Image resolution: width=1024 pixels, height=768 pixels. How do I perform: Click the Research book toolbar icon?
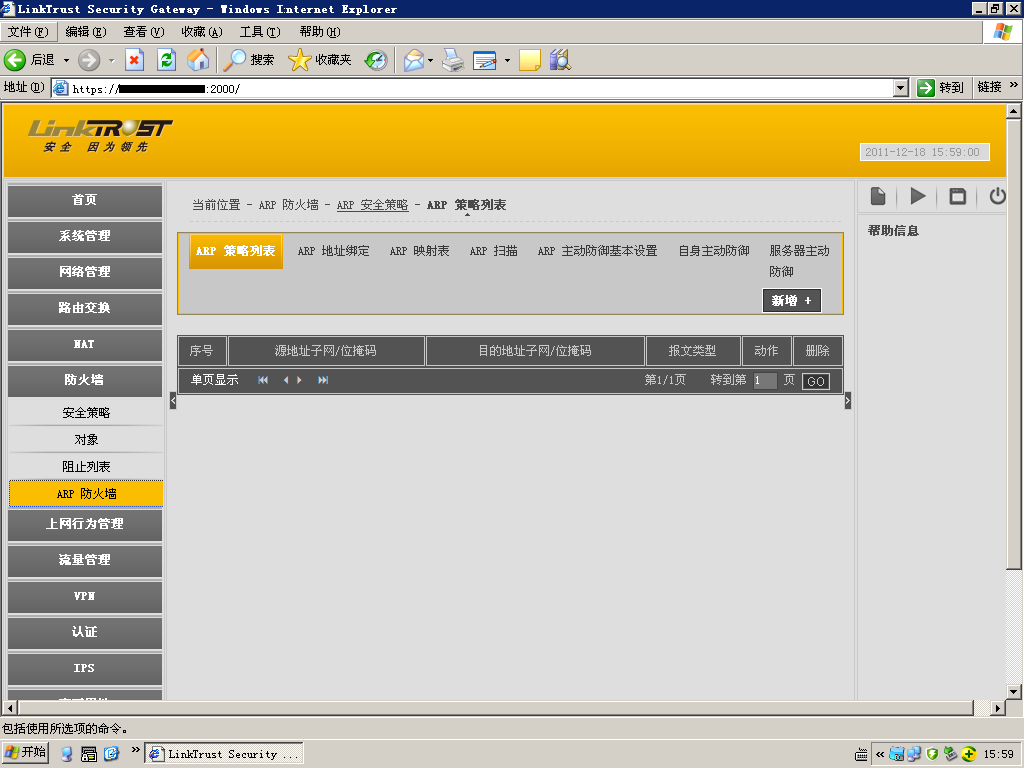560,60
